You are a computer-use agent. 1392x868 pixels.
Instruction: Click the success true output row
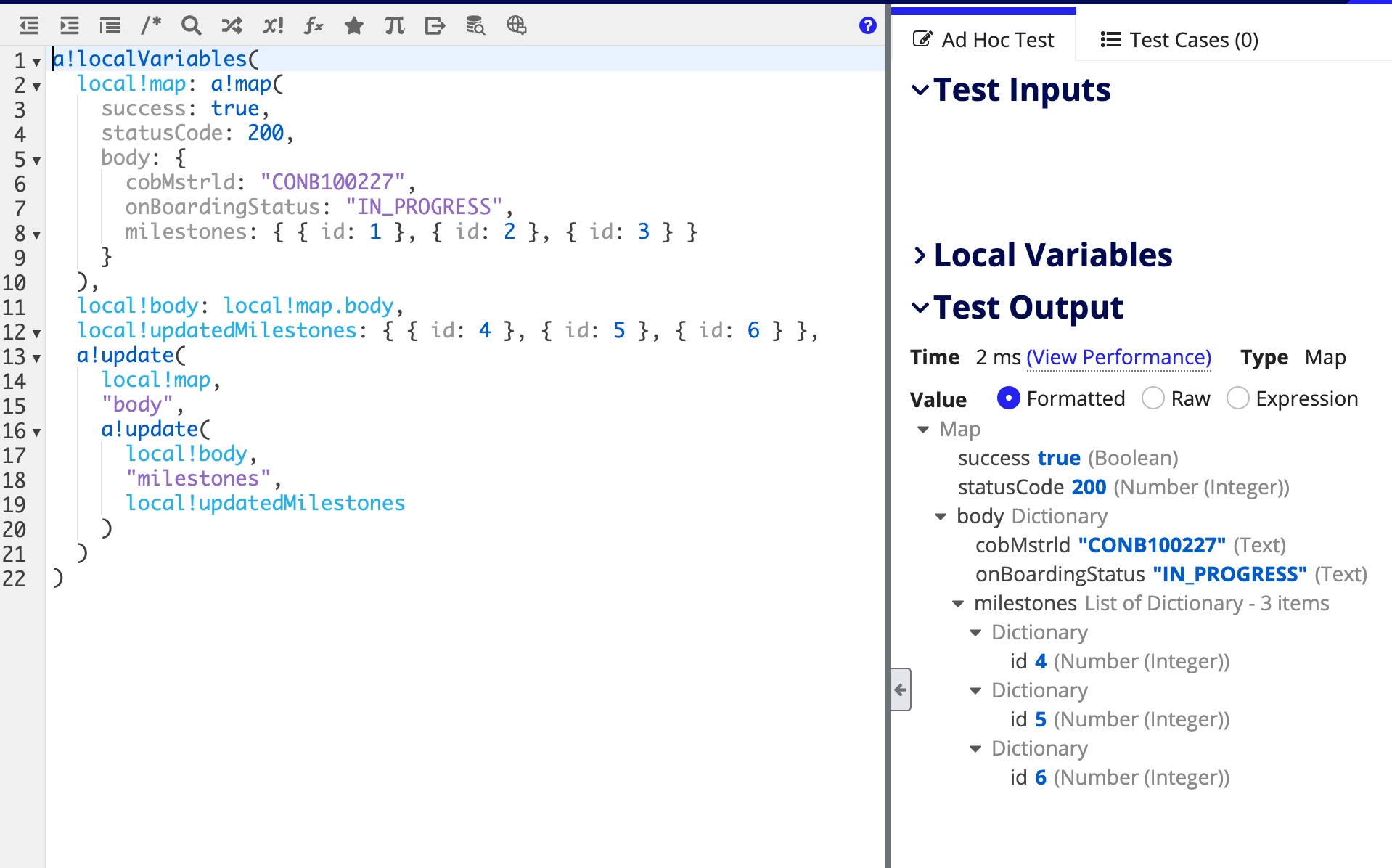pyautogui.click(x=1068, y=458)
